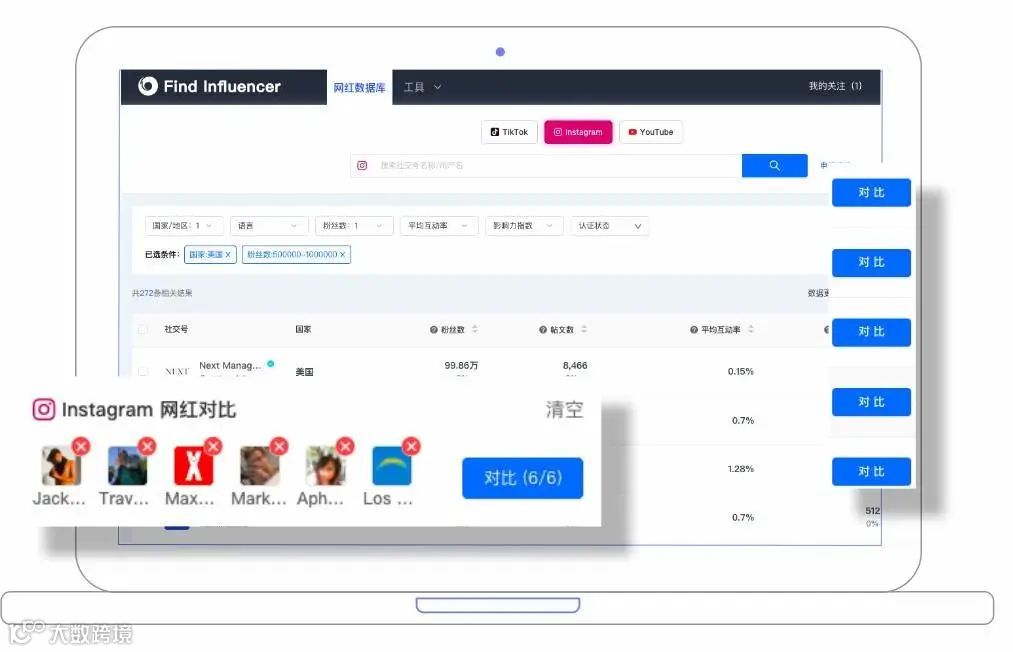Screen dimensions: 1013x652
Task: Sort results by 帖文数 using sort arrows
Action: point(584,329)
